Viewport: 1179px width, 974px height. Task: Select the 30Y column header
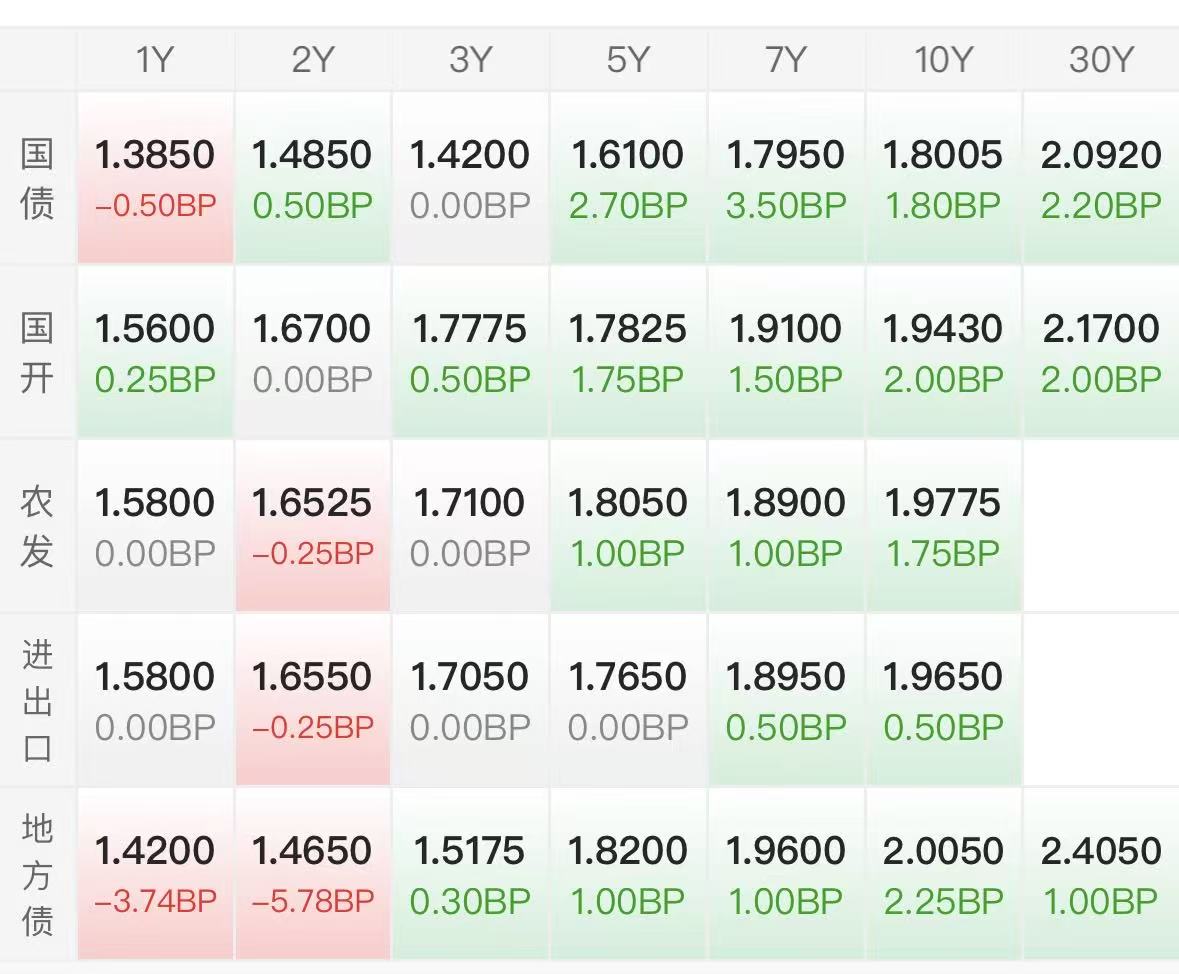coord(1101,59)
